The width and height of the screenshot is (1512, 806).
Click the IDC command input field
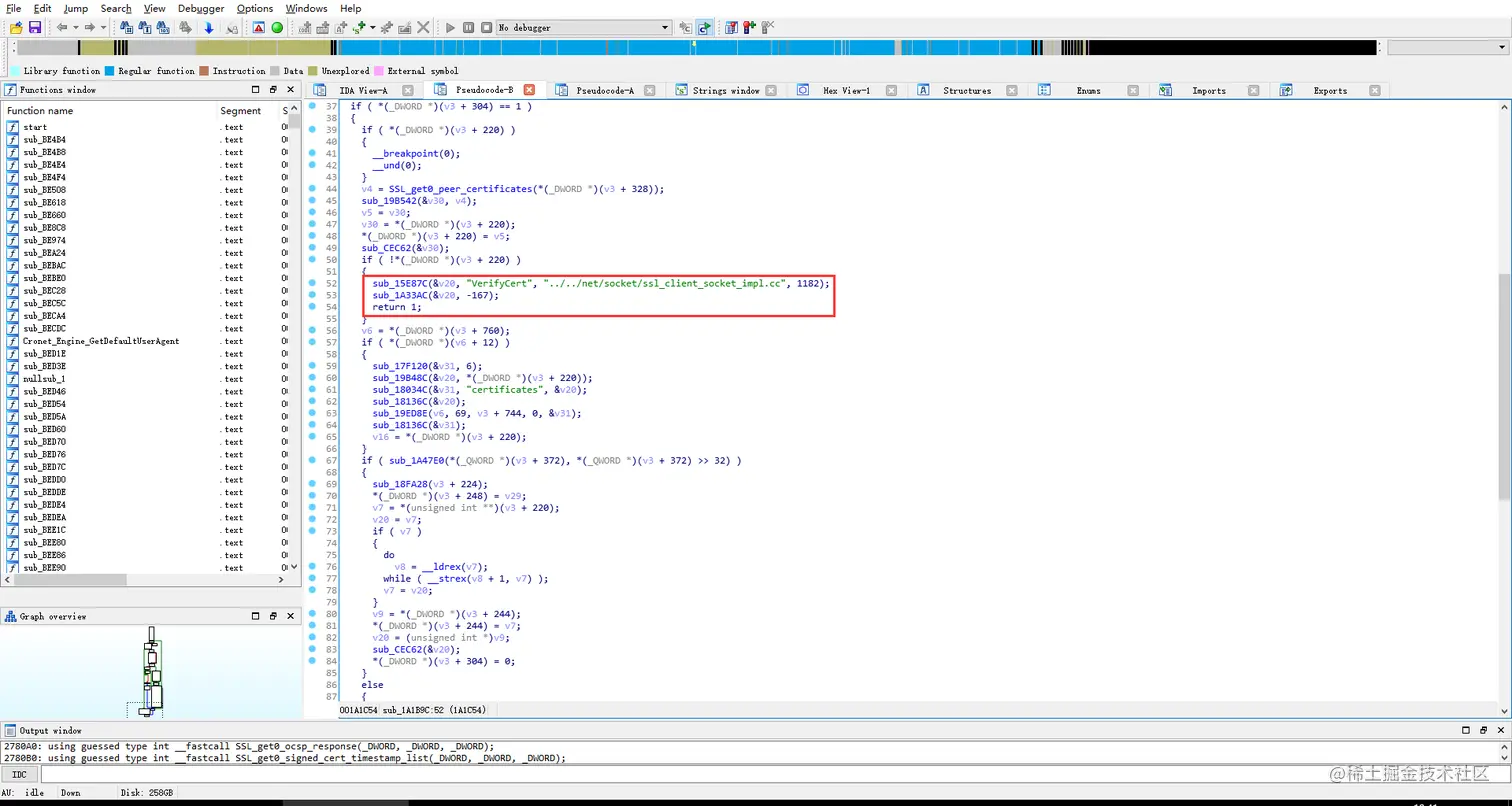pos(774,774)
